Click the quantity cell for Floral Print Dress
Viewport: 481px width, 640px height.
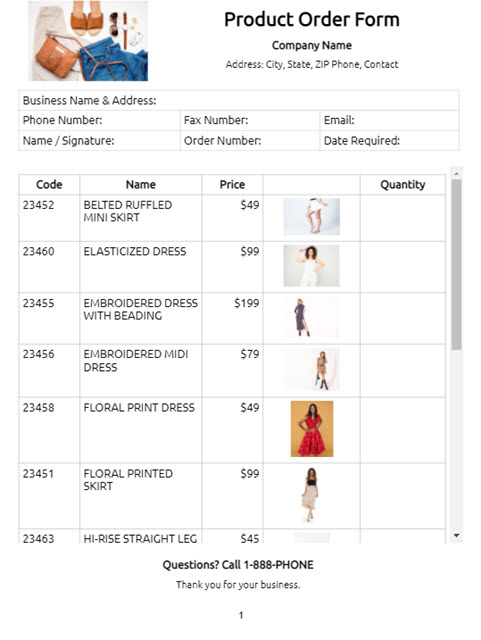(403, 430)
